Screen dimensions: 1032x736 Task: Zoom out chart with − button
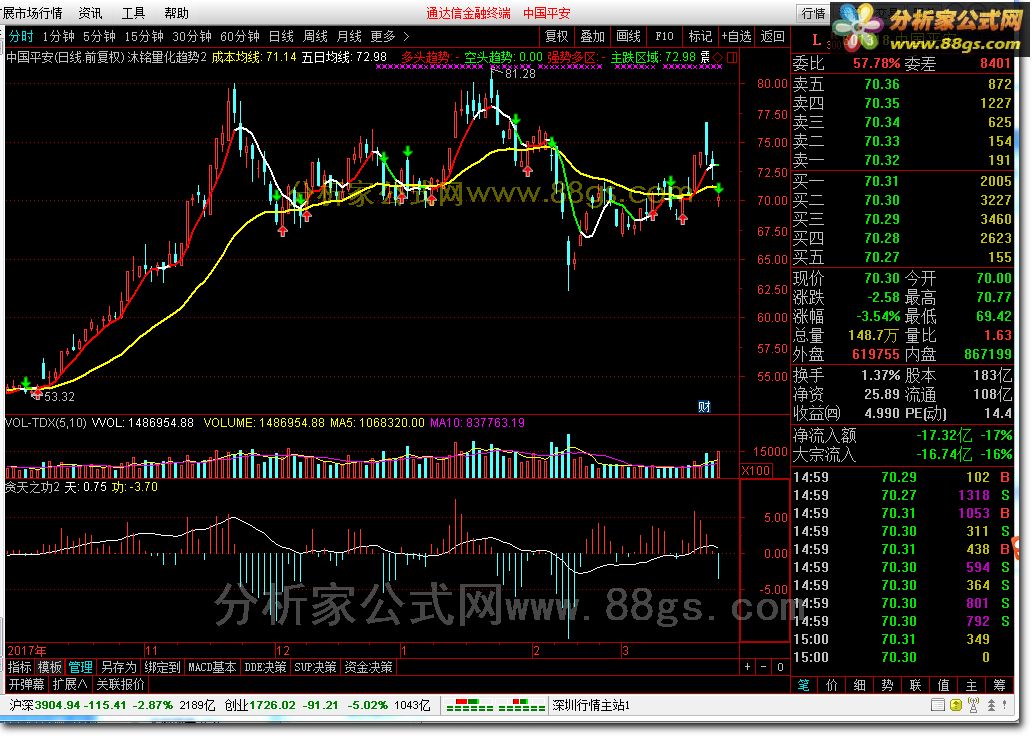pos(763,667)
